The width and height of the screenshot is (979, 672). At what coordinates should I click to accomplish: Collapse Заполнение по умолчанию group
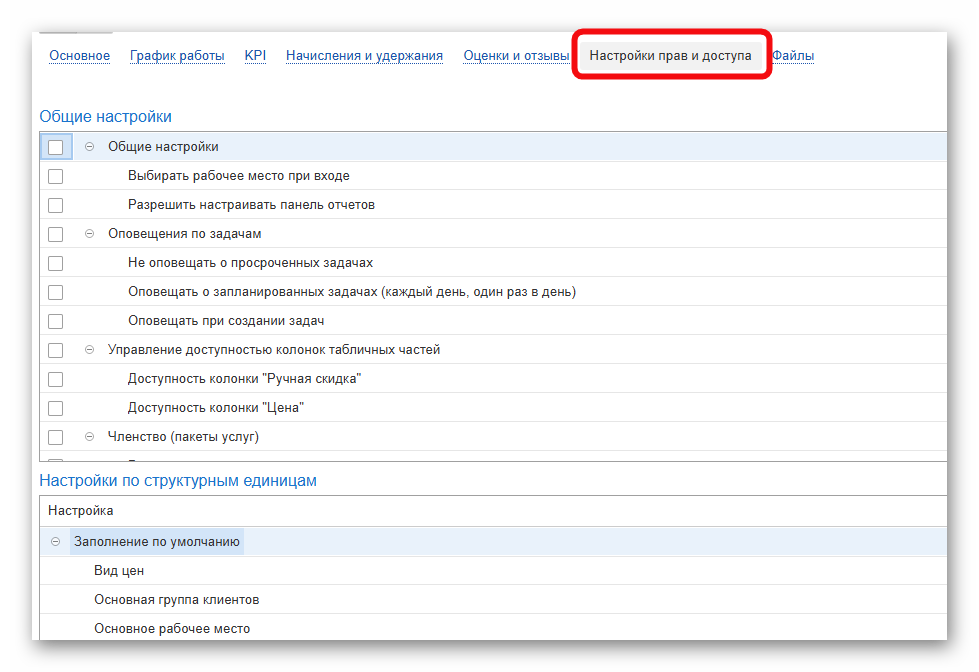(x=56, y=542)
